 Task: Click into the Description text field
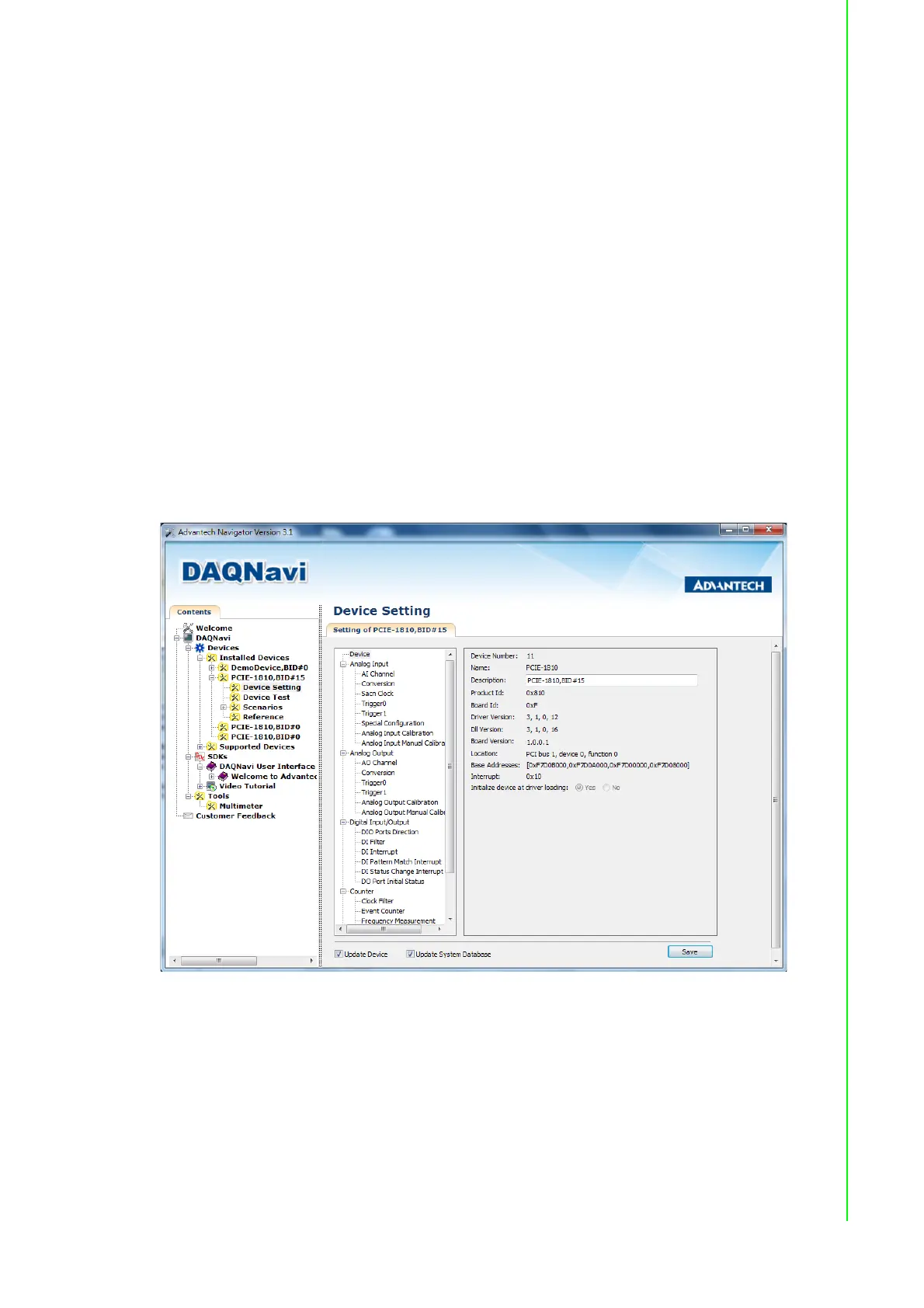point(611,680)
